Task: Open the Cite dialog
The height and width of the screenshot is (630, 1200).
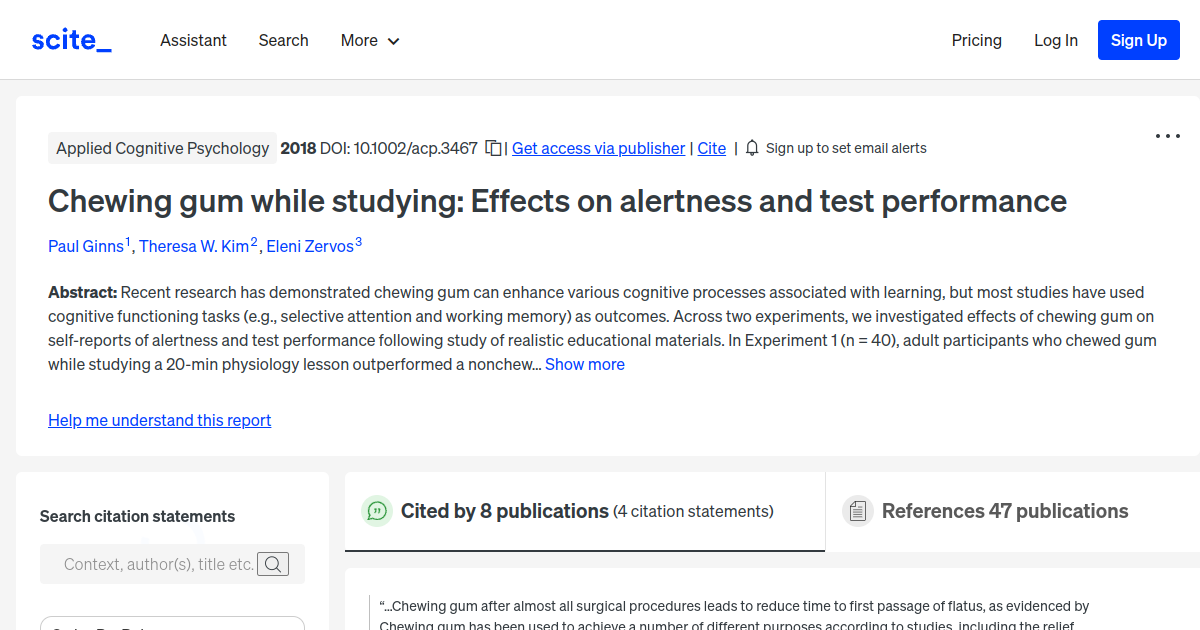Action: pyautogui.click(x=711, y=147)
